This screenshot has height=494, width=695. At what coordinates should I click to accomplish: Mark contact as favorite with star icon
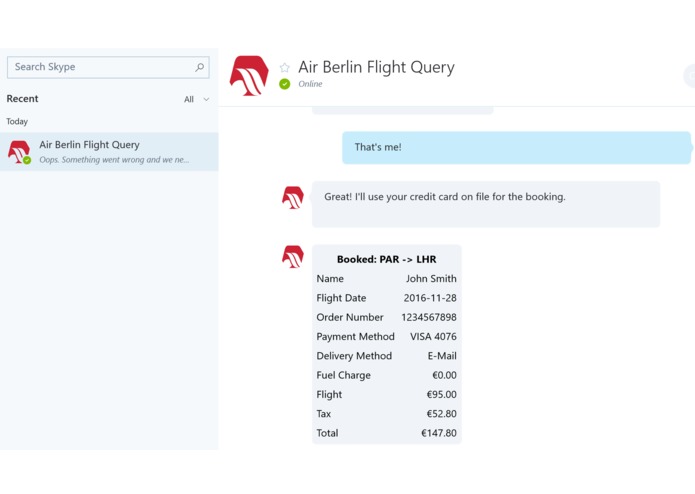[285, 67]
